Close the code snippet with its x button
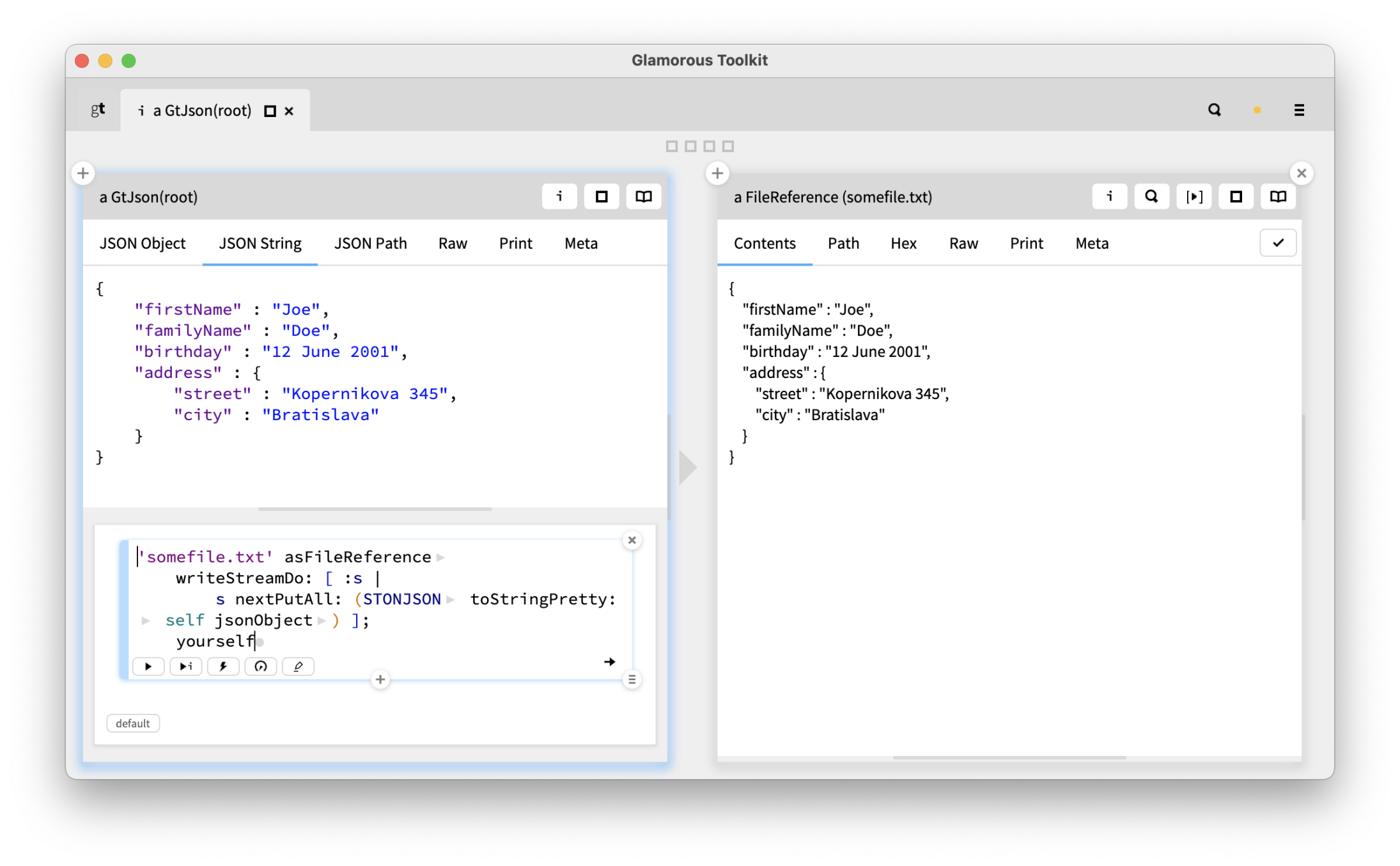This screenshot has height=866, width=1400. click(632, 540)
